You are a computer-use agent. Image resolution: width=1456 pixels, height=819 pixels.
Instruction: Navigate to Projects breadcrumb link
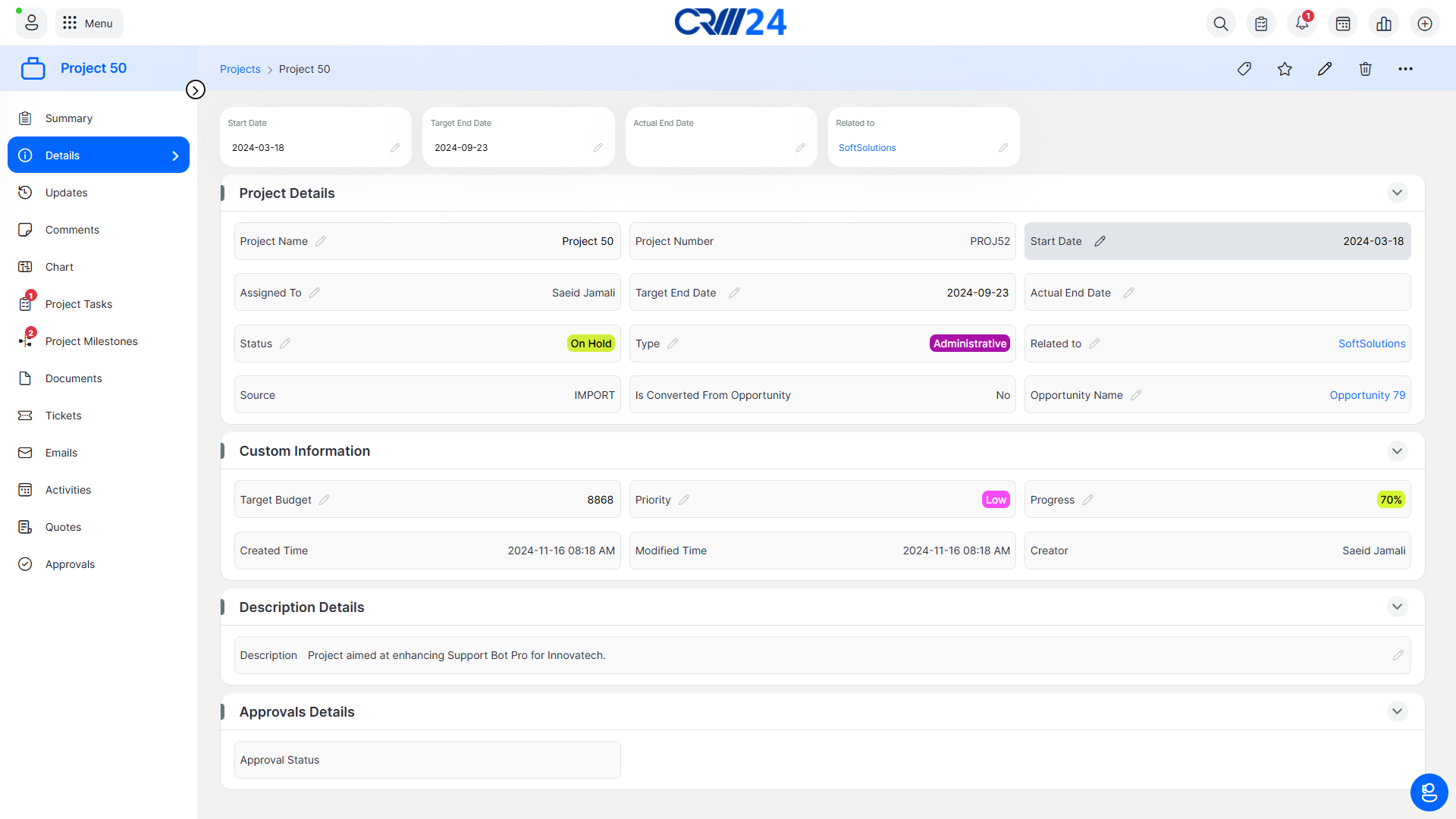(240, 69)
